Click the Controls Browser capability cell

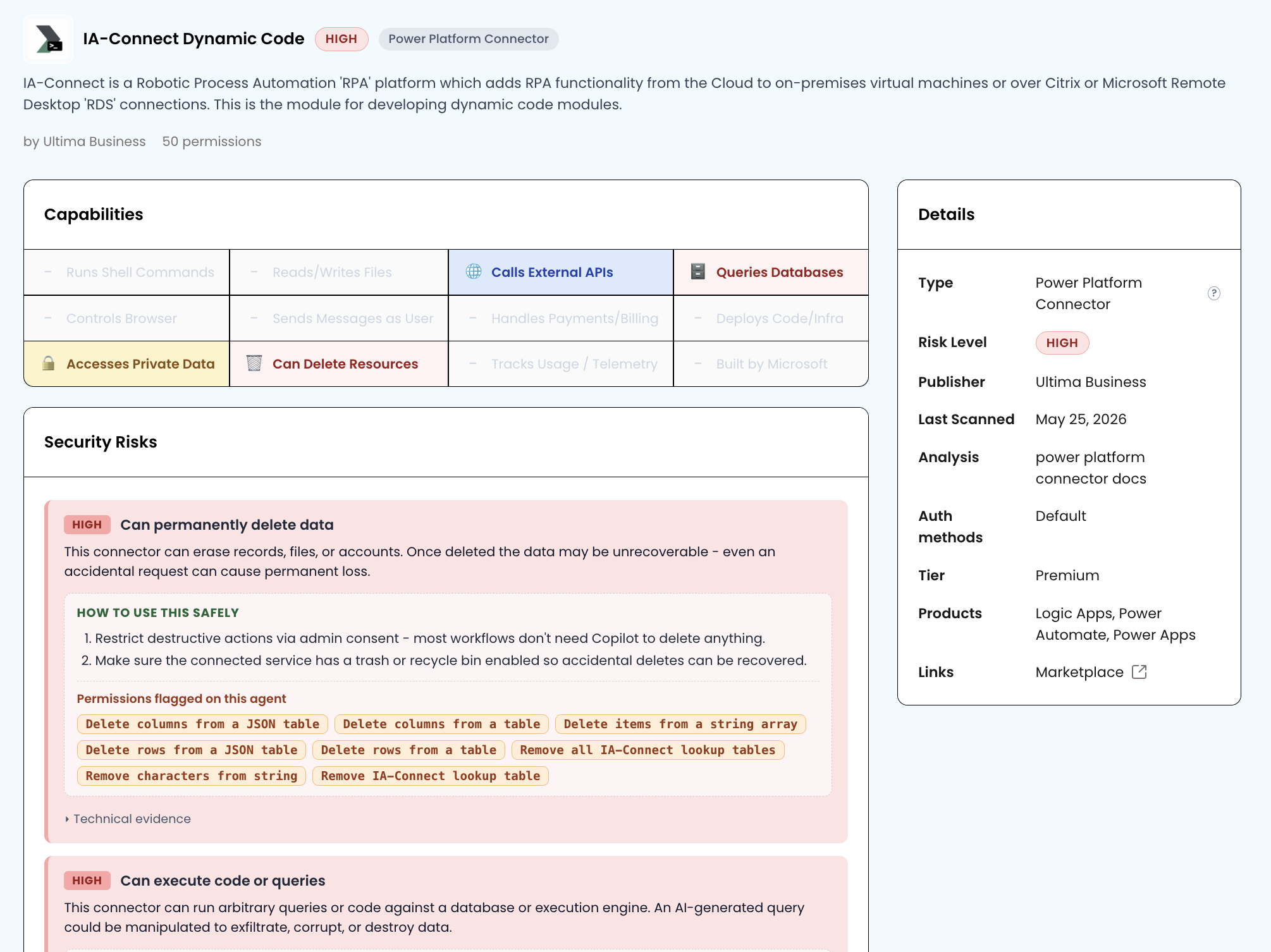click(126, 319)
